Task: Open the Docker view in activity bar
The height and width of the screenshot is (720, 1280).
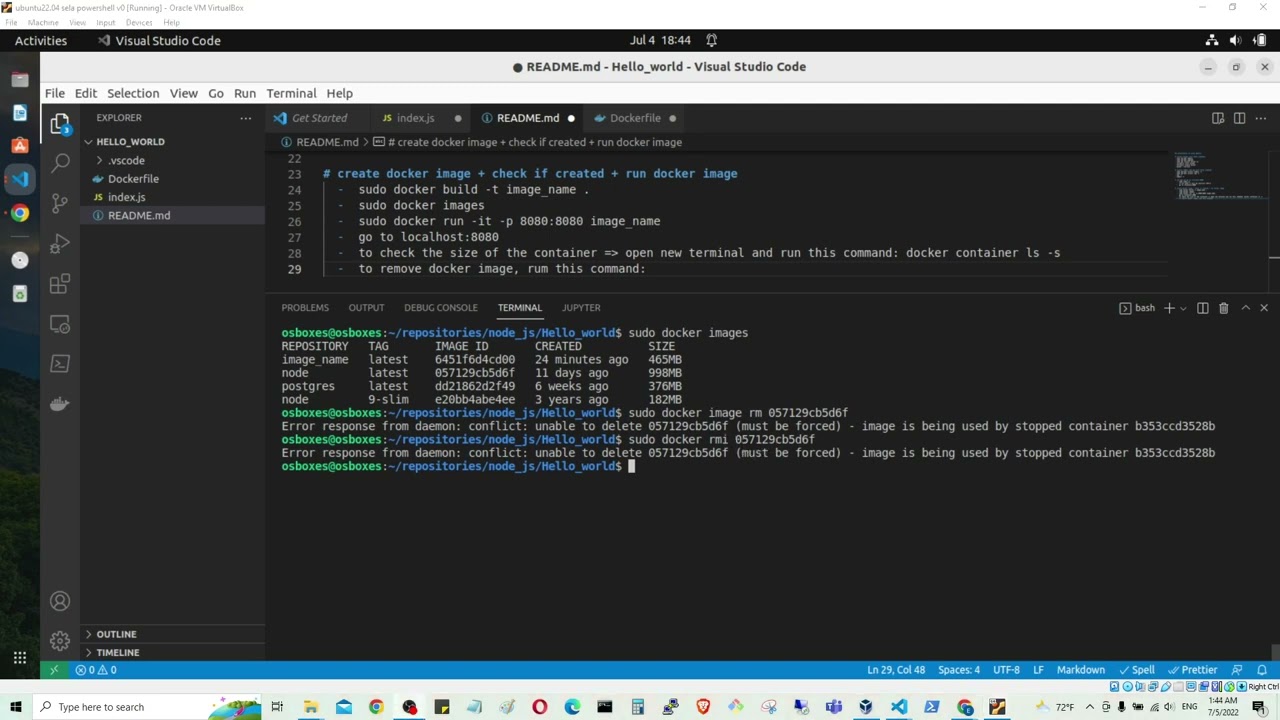Action: [x=60, y=404]
